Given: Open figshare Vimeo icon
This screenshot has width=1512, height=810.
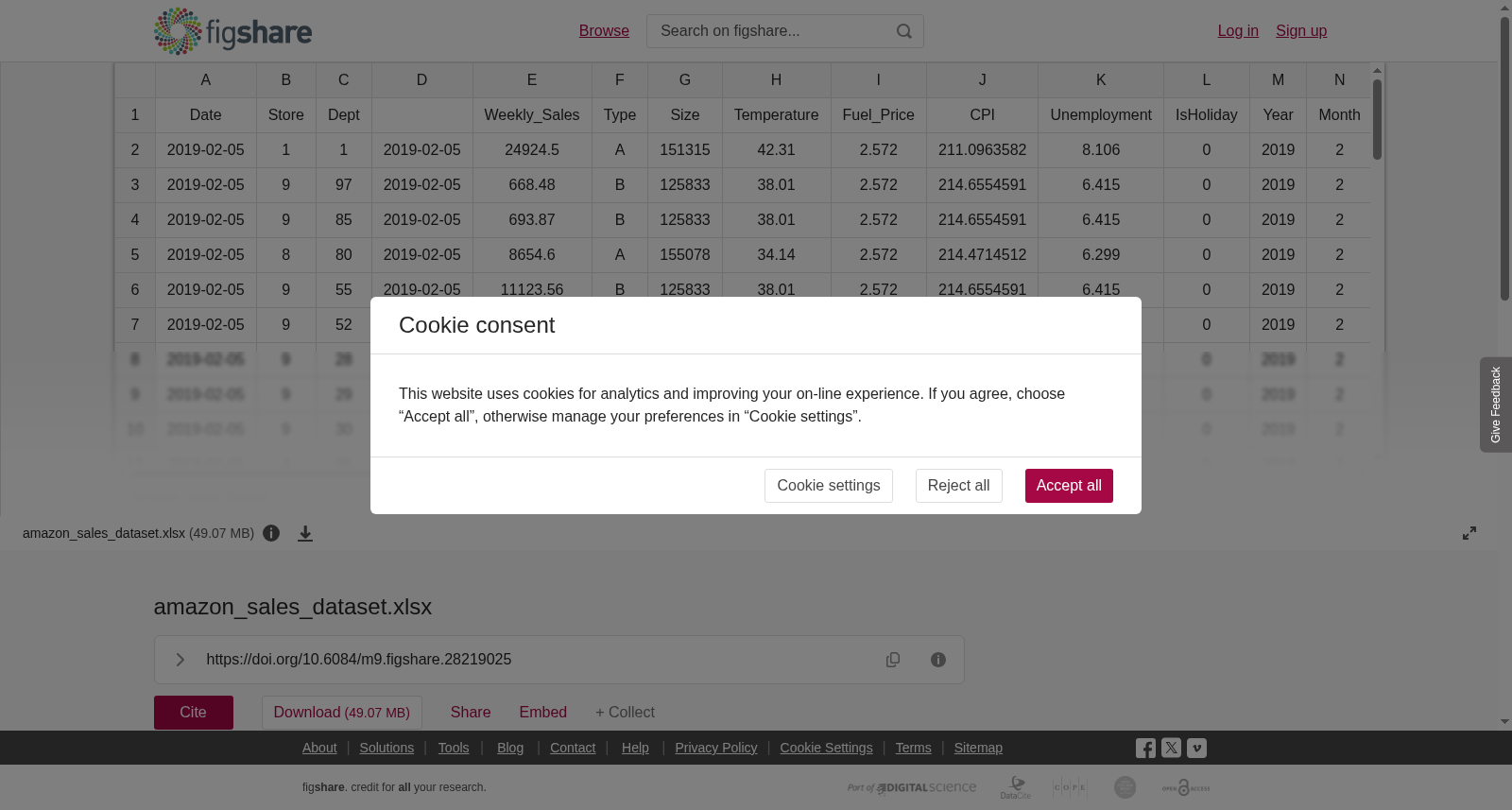Looking at the screenshot, I should pyautogui.click(x=1196, y=748).
